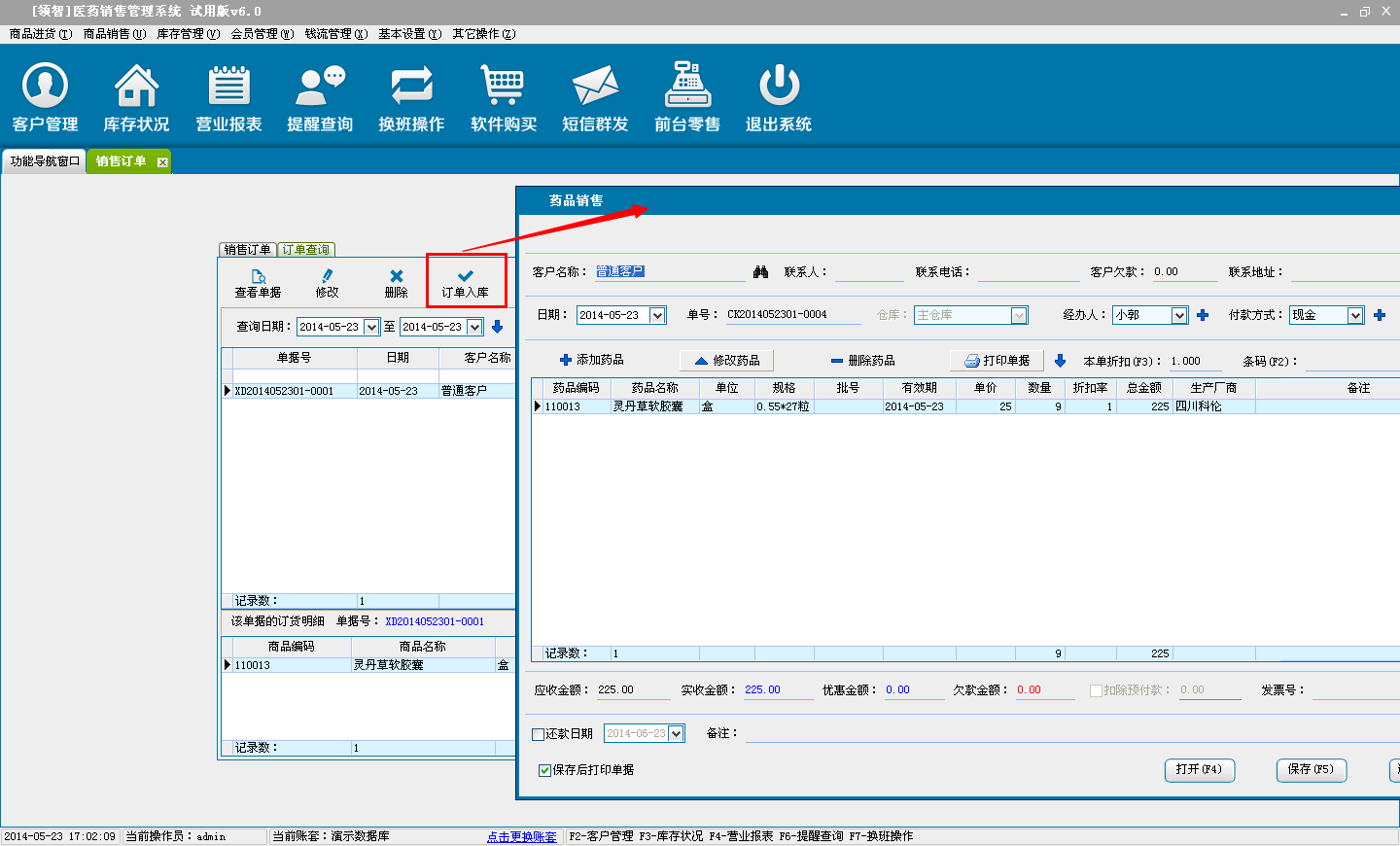Screen dimensions: 1400x846
Task: Click the 库存状况 inventory status icon
Action: (x=136, y=96)
